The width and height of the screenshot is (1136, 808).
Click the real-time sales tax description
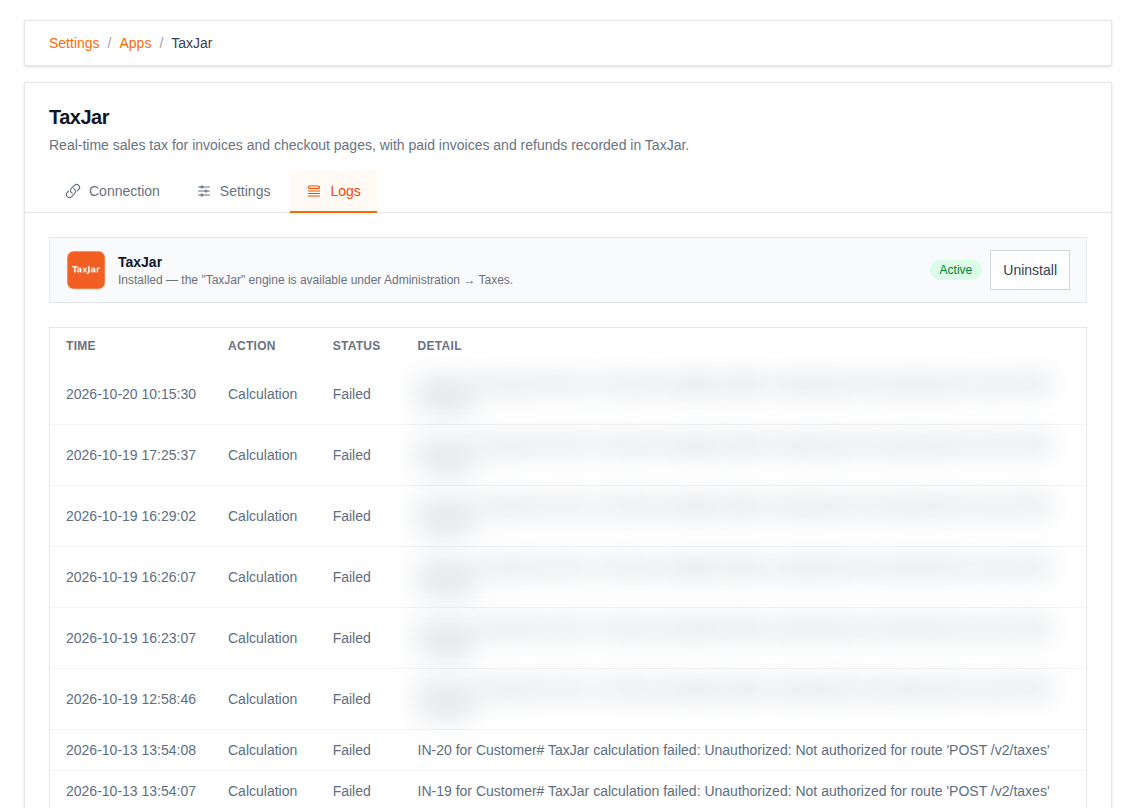(369, 145)
